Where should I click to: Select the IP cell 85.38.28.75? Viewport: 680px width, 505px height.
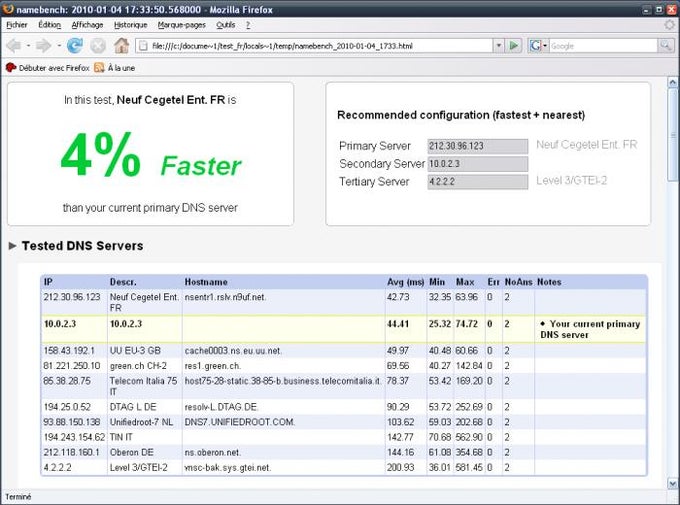(67, 381)
